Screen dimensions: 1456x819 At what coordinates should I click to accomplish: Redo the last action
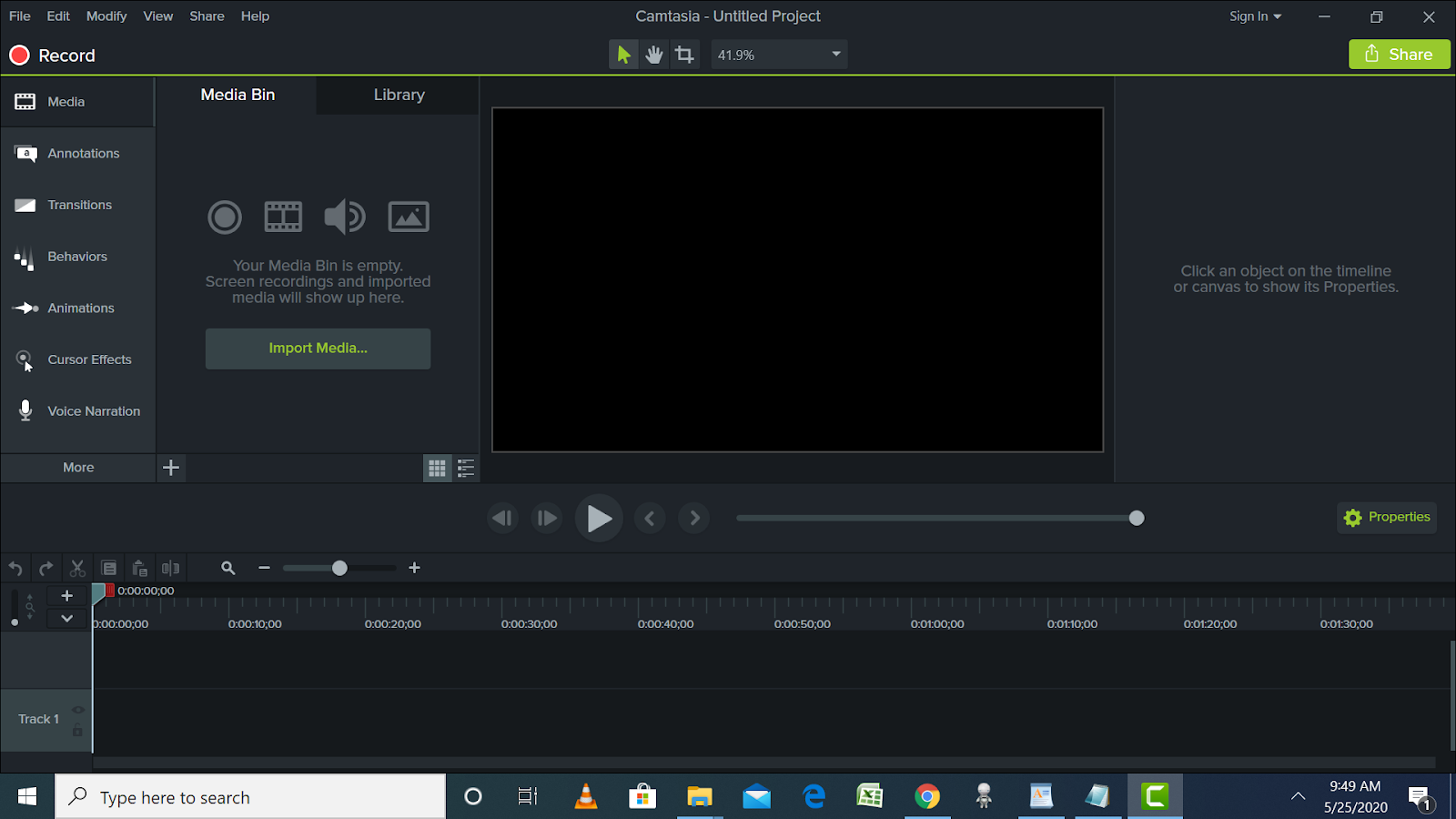tap(46, 568)
